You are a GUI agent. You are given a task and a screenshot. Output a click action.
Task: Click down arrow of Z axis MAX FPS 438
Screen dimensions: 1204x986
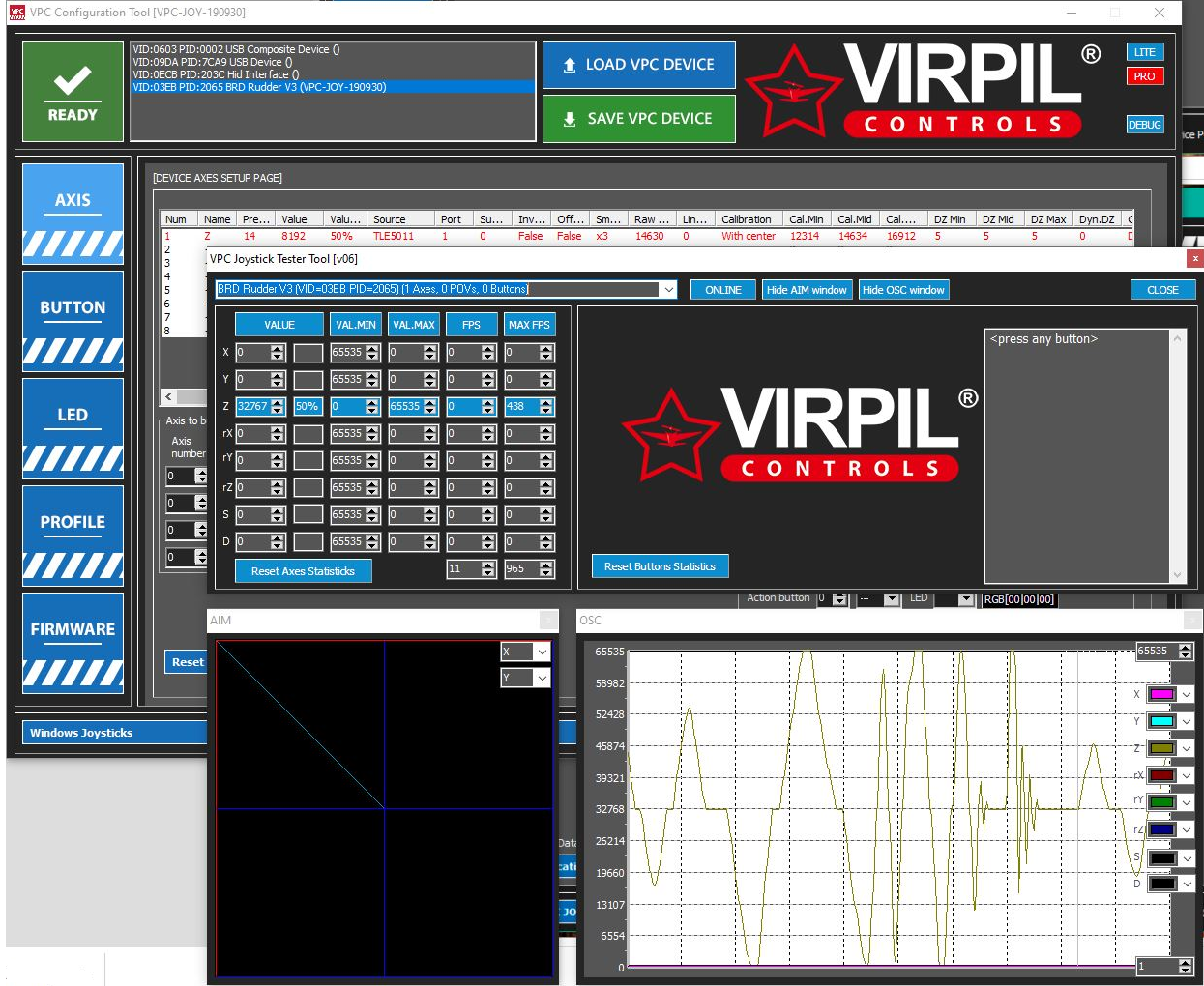coord(546,411)
